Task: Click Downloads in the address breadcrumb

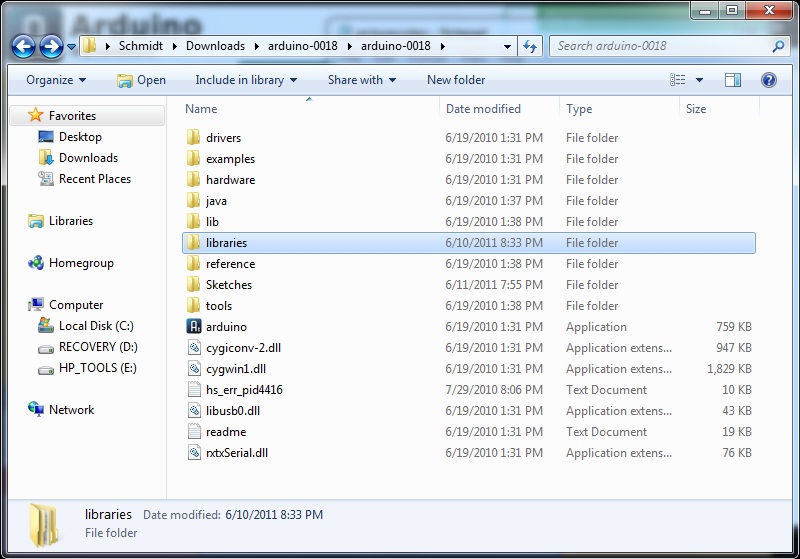Action: (215, 46)
